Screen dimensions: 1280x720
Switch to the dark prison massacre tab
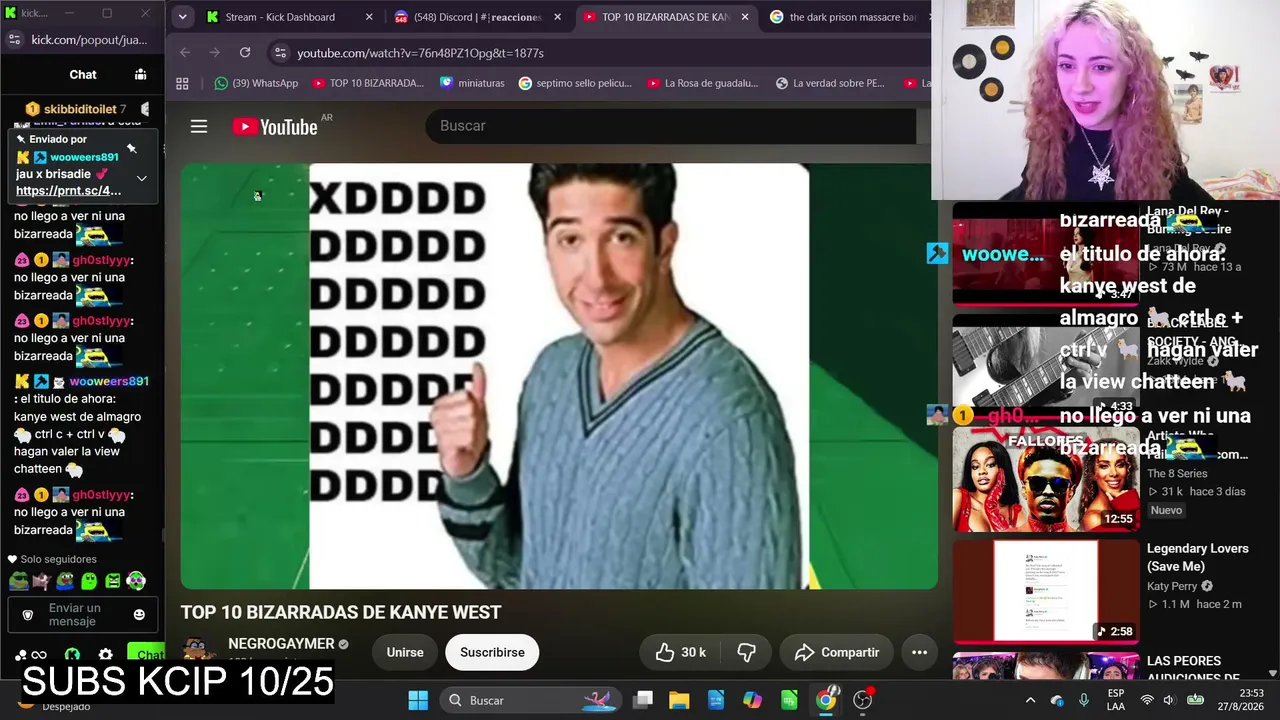[850, 17]
